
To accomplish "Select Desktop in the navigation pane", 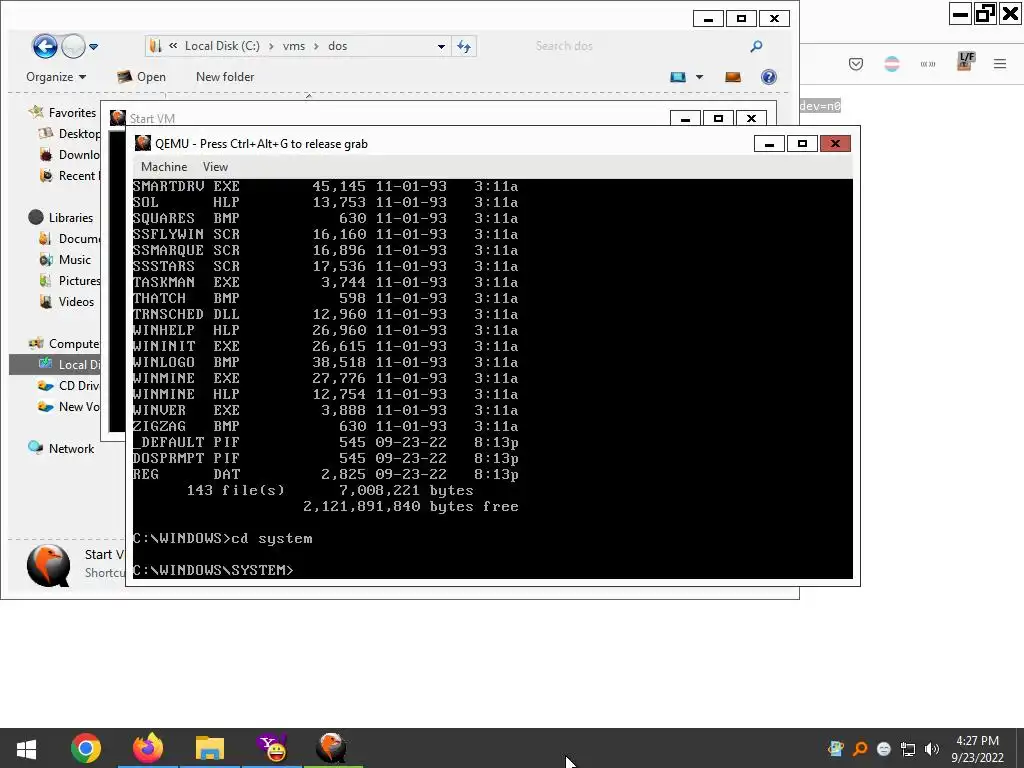I will pos(70,133).
